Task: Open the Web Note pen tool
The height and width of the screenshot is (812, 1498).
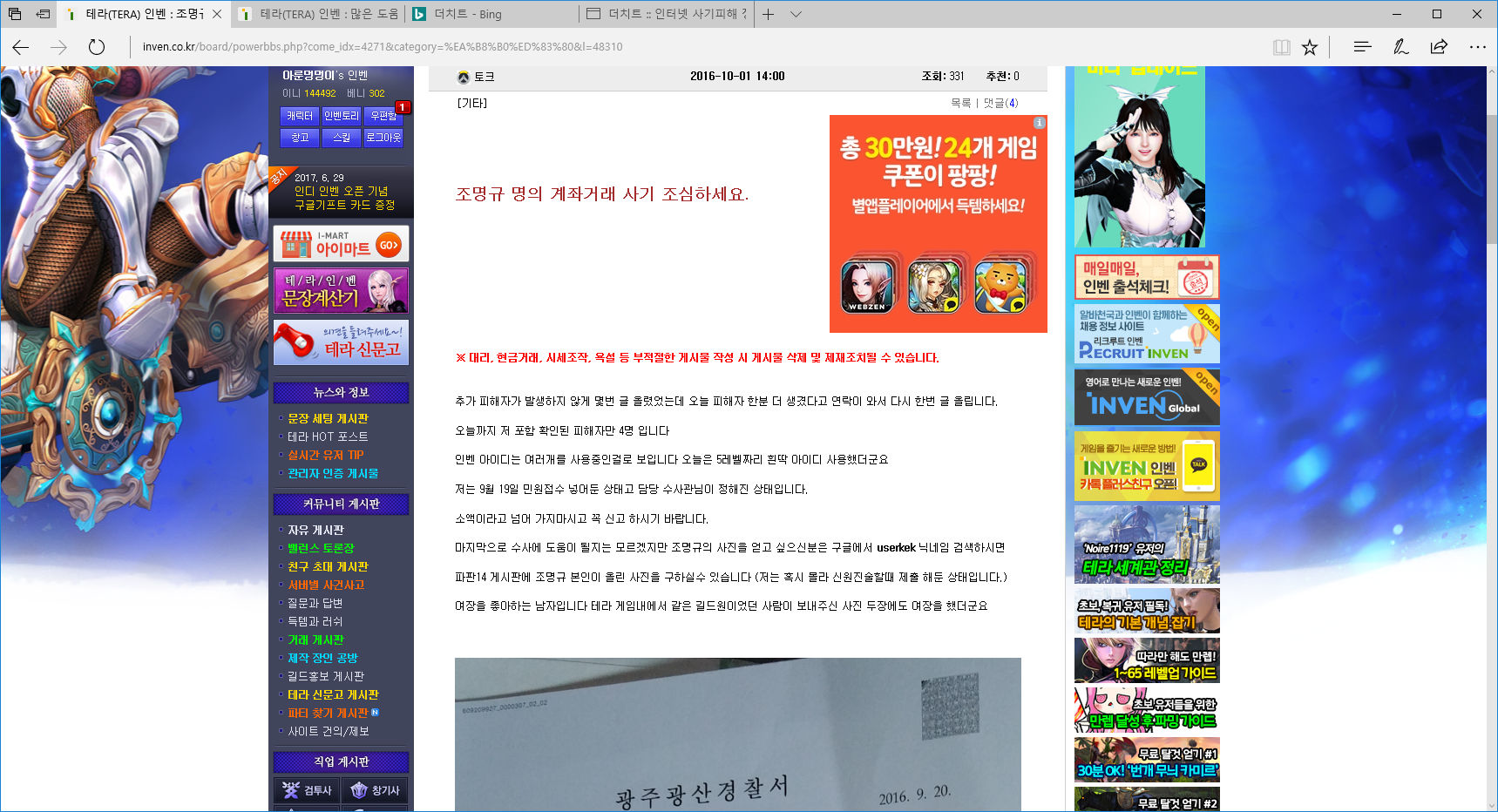Action: pyautogui.click(x=1400, y=47)
